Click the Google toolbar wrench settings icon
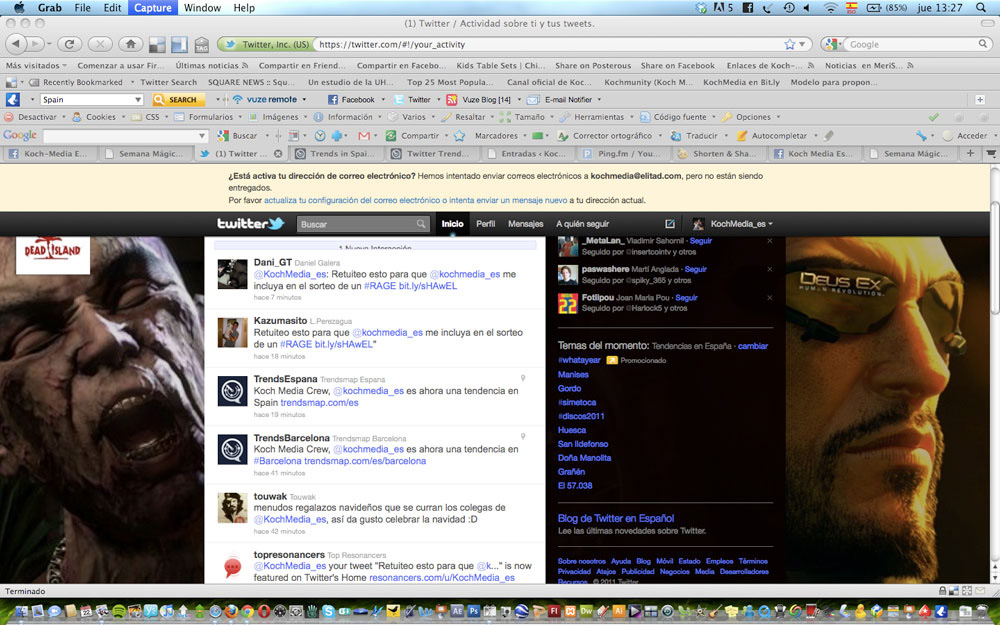Viewport: 1000px width, 625px height. click(x=921, y=136)
